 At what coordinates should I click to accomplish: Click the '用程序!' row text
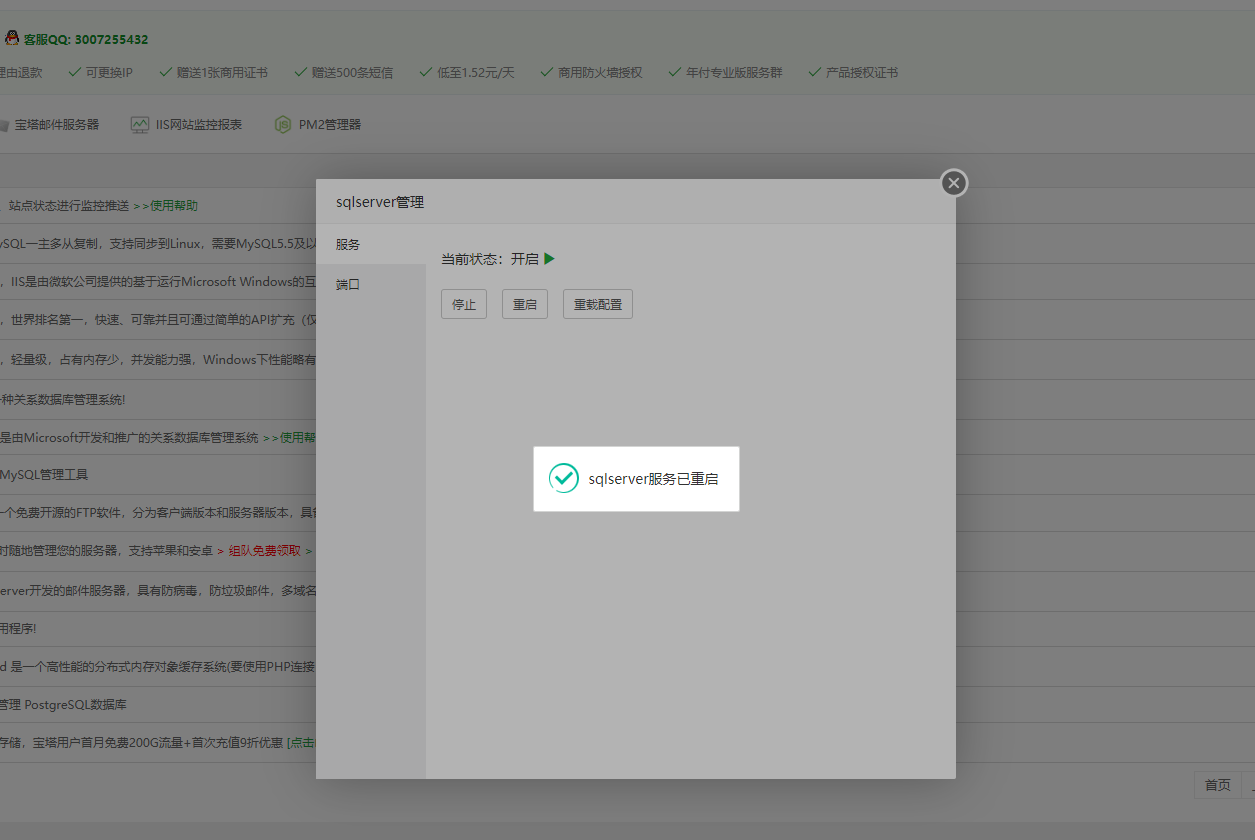tap(18, 629)
